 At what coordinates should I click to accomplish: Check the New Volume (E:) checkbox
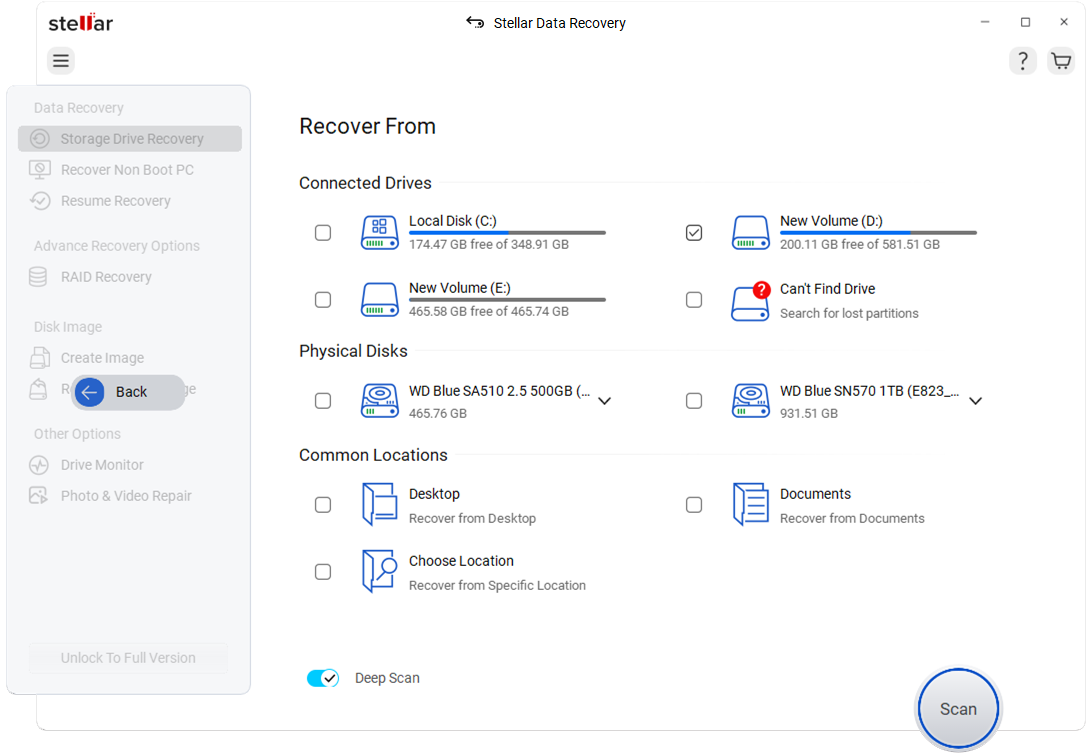tap(322, 300)
